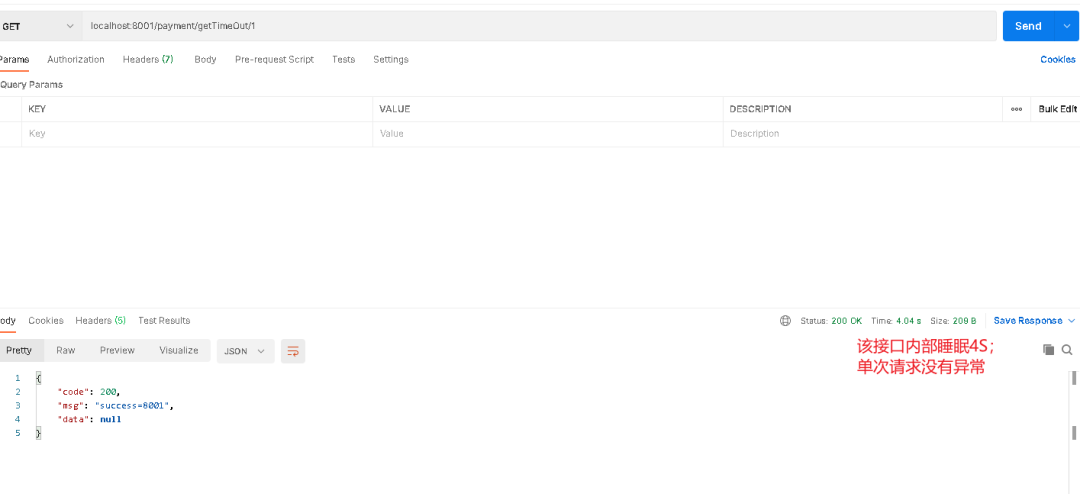Click the network globe icon
Viewport: 1080px width, 494px height.
coord(785,320)
